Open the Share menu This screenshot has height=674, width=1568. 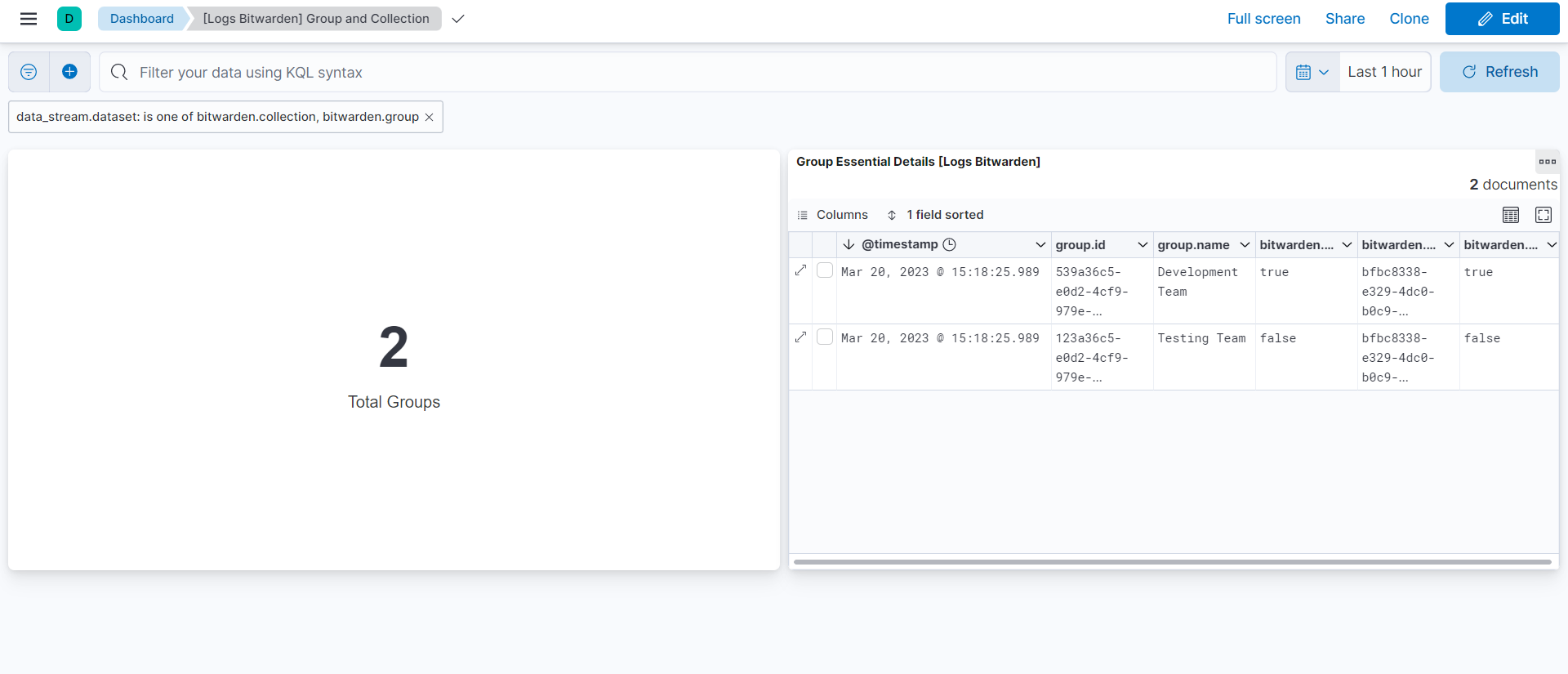tap(1344, 19)
